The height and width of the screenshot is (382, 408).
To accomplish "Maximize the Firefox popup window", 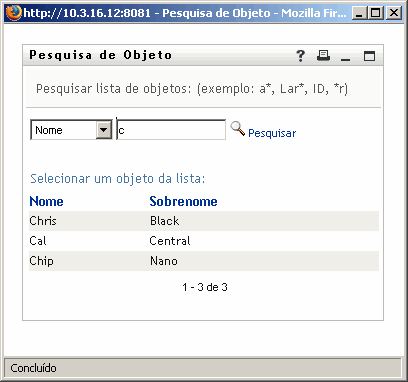I will point(376,13).
